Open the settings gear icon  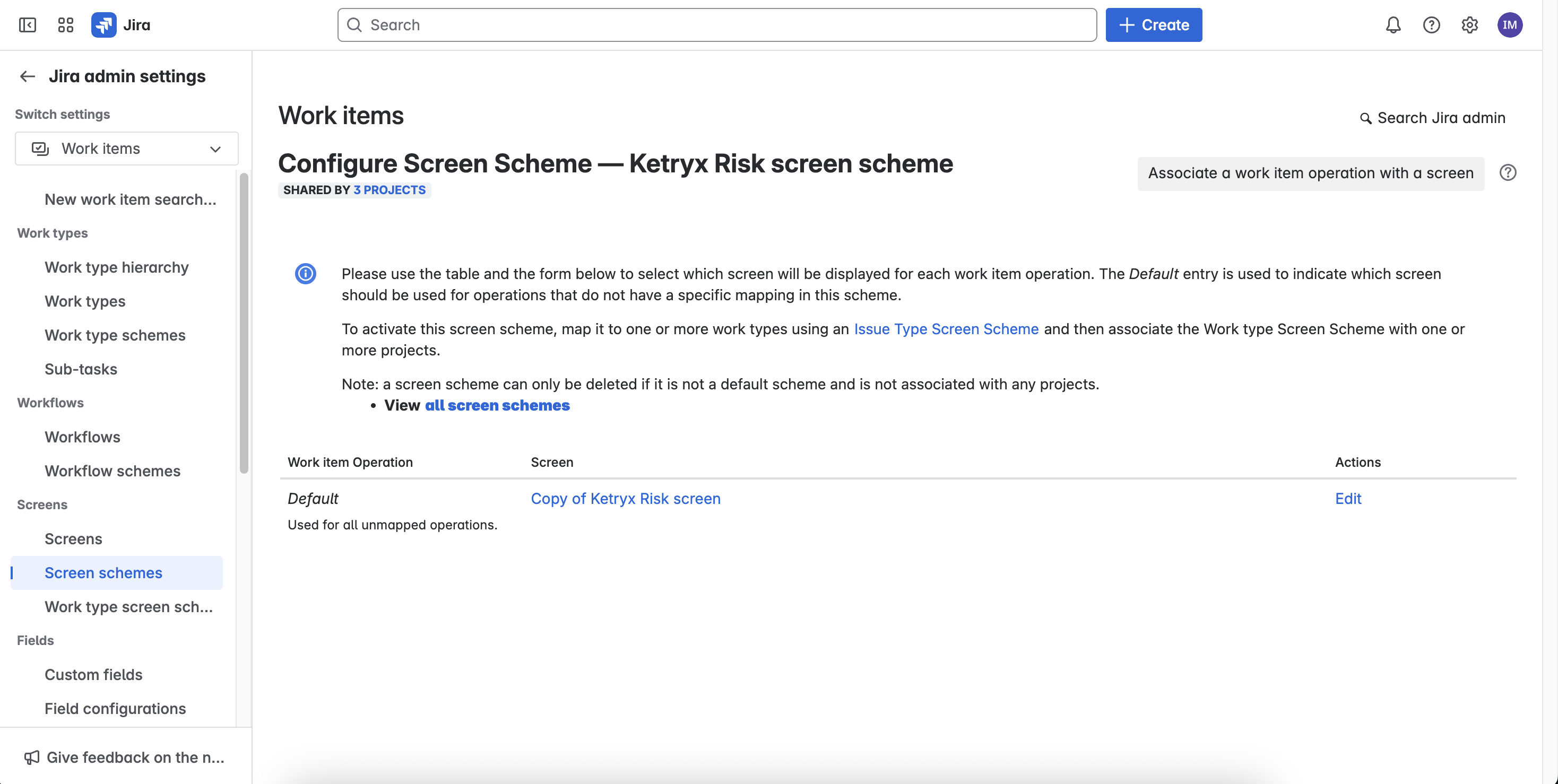(x=1470, y=25)
